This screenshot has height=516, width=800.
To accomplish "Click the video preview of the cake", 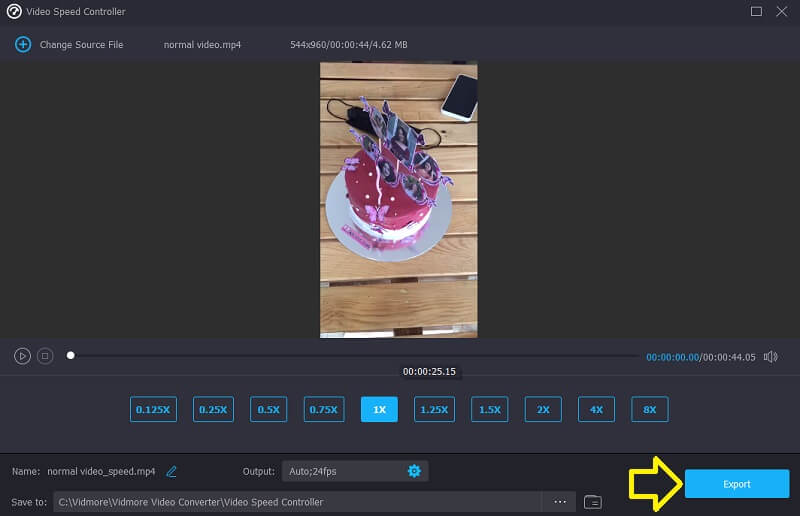I will [398, 200].
